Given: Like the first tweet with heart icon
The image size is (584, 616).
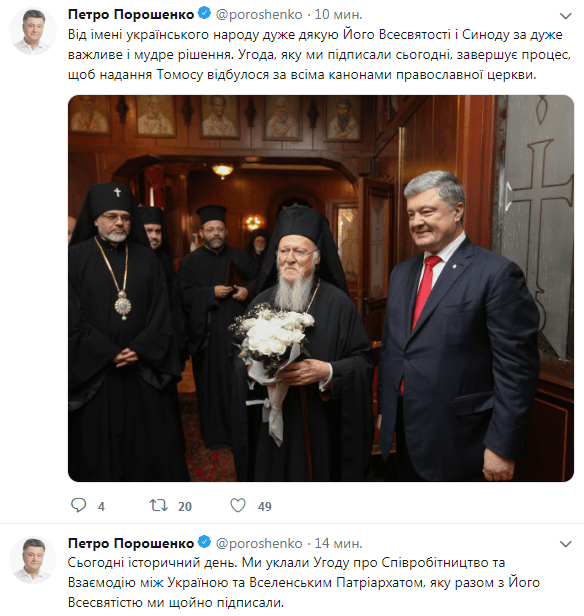Looking at the screenshot, I should pyautogui.click(x=238, y=505).
